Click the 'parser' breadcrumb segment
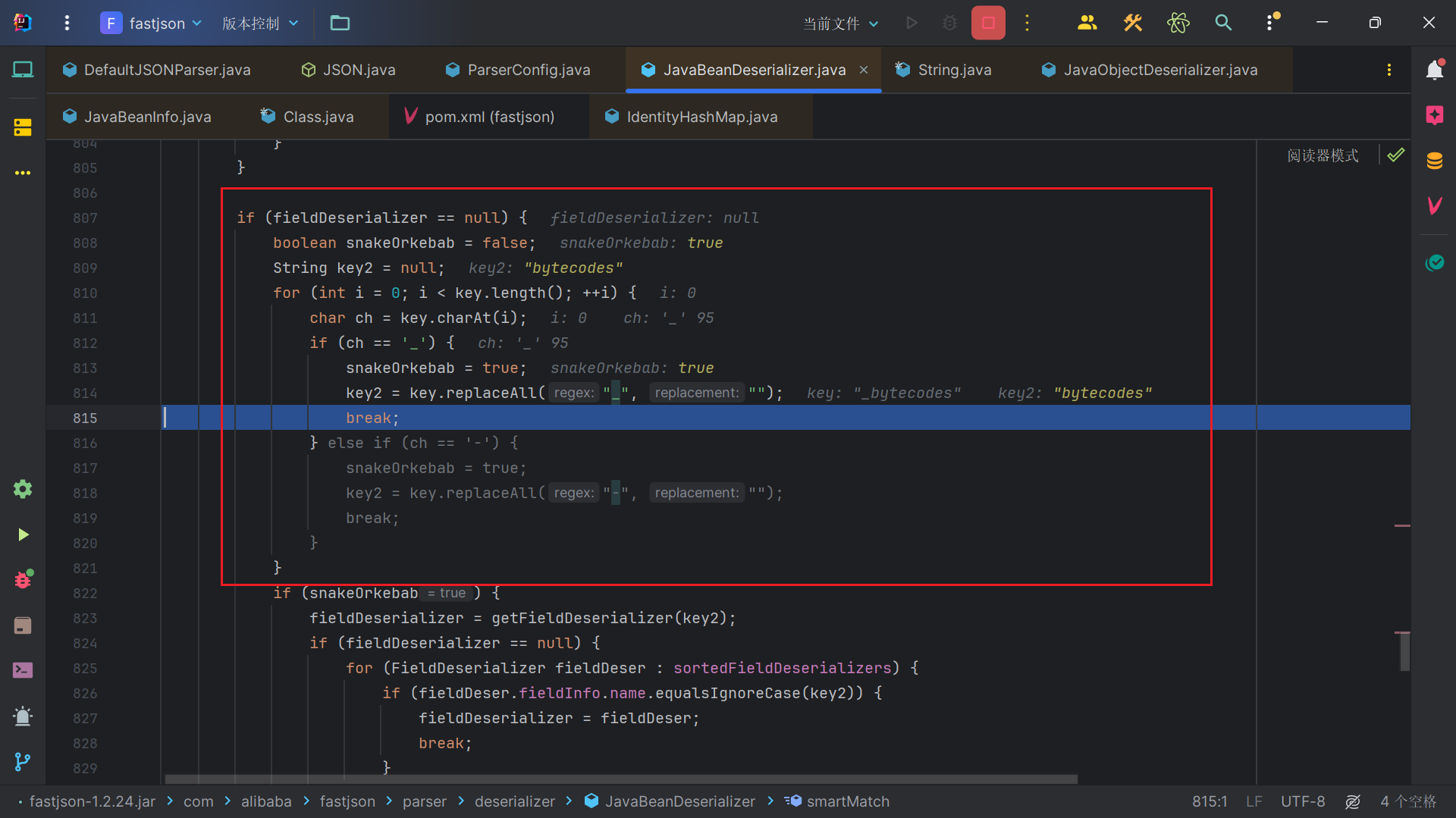This screenshot has height=818, width=1456. point(424,801)
